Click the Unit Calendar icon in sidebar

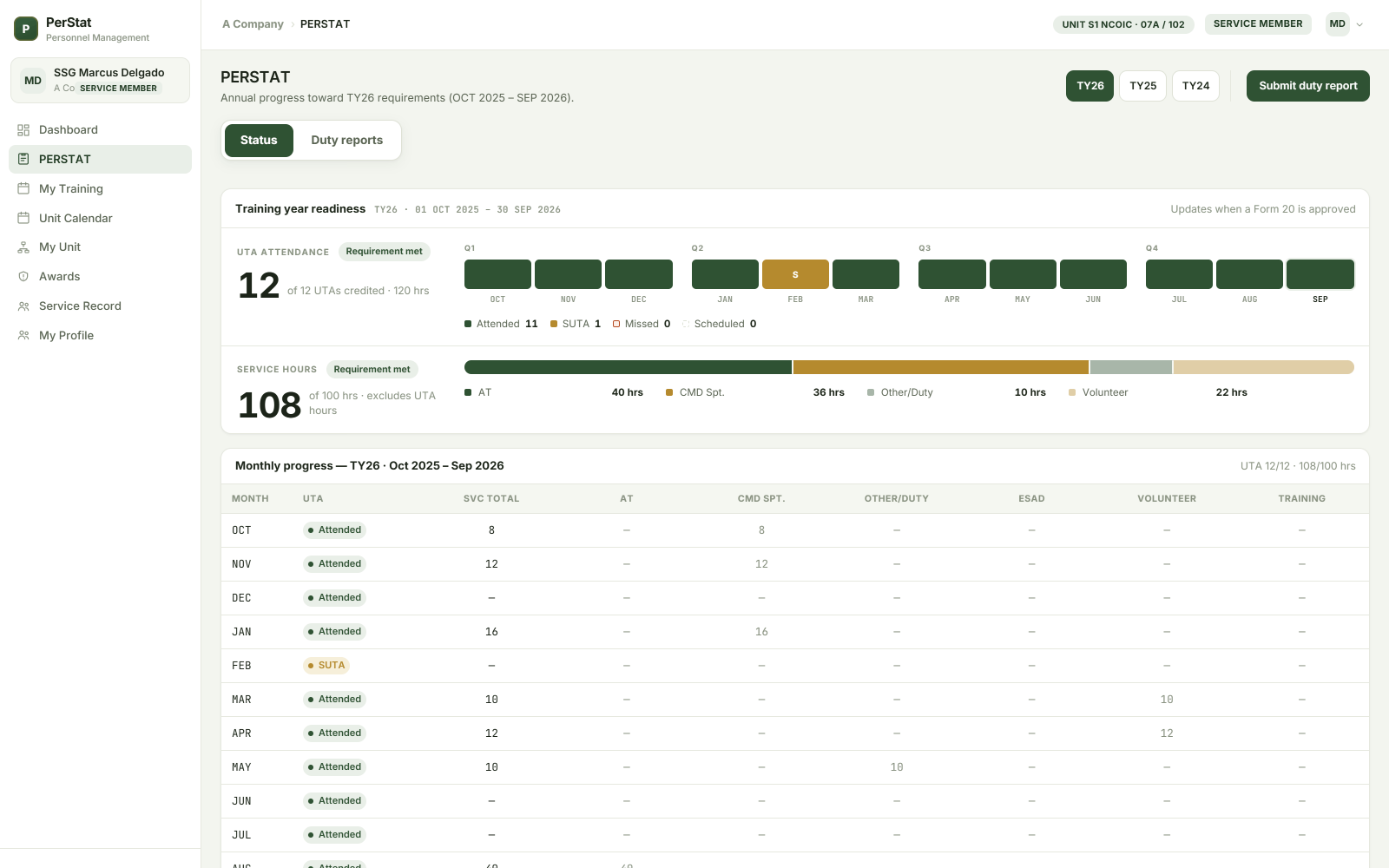click(23, 218)
